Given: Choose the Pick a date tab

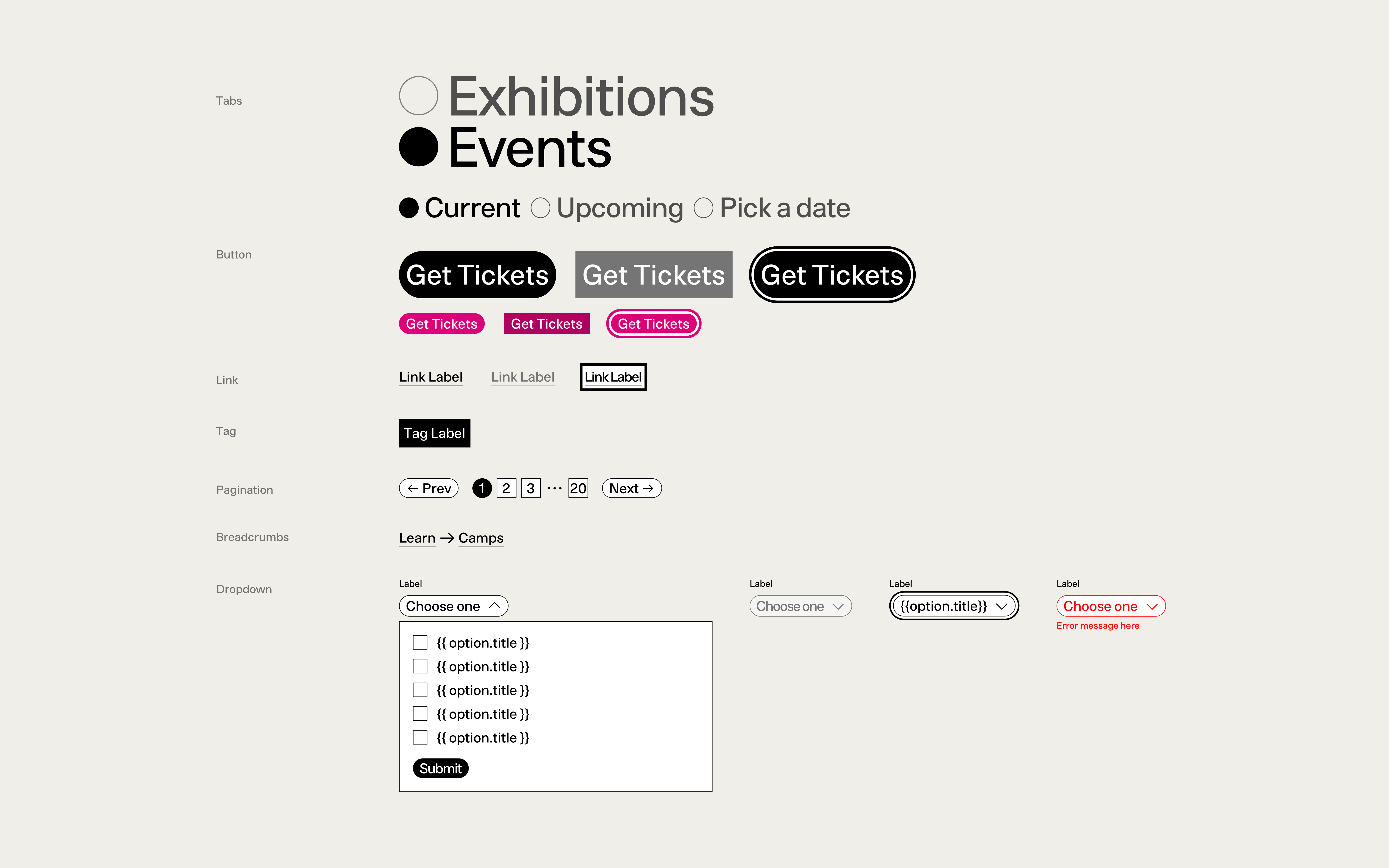Looking at the screenshot, I should (704, 208).
